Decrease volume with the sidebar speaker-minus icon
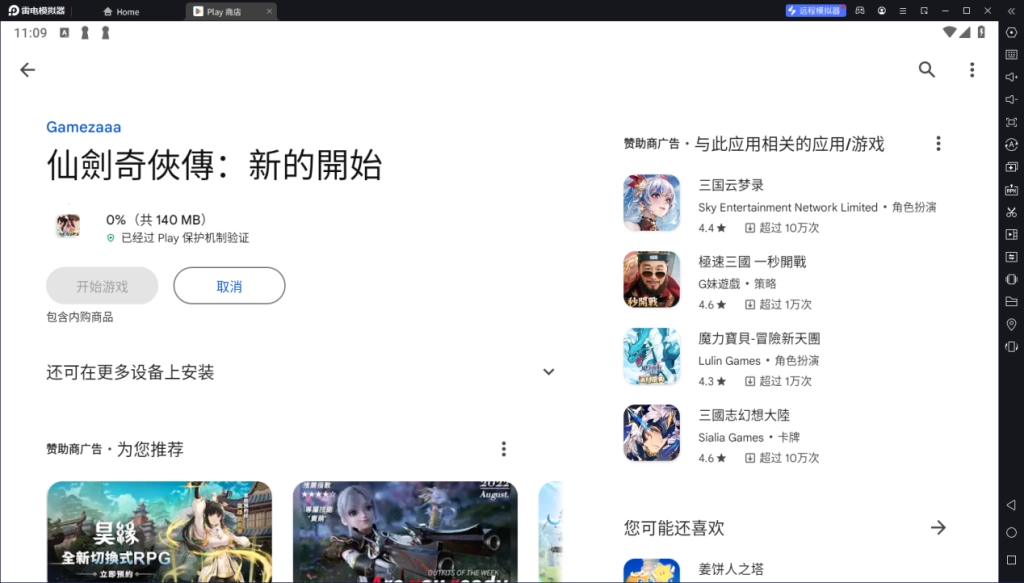Screen dimensions: 1024x583 (x=1012, y=99)
